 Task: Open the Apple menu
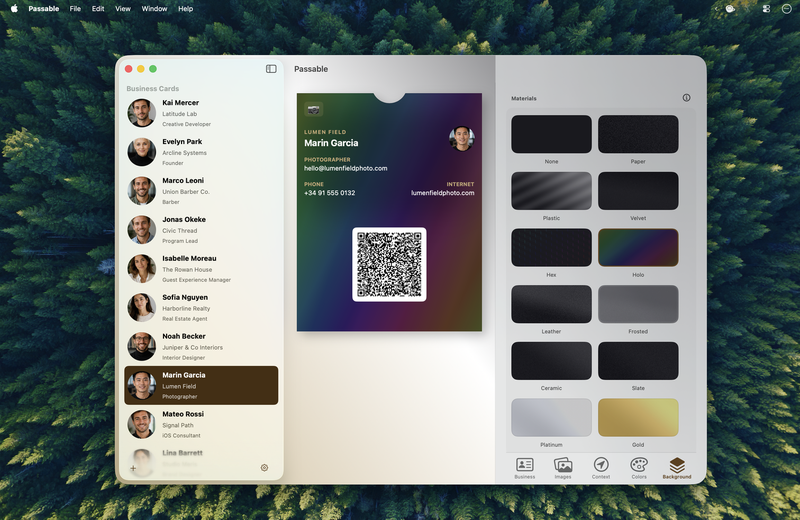click(14, 9)
